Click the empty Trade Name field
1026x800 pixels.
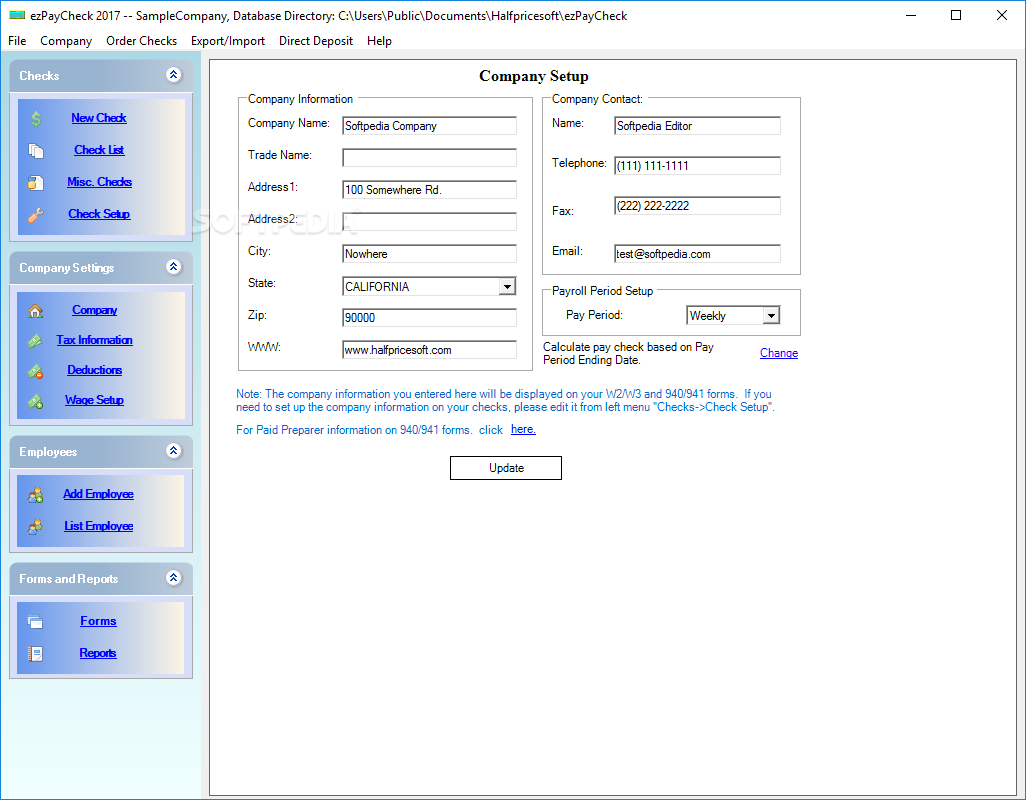click(x=429, y=158)
